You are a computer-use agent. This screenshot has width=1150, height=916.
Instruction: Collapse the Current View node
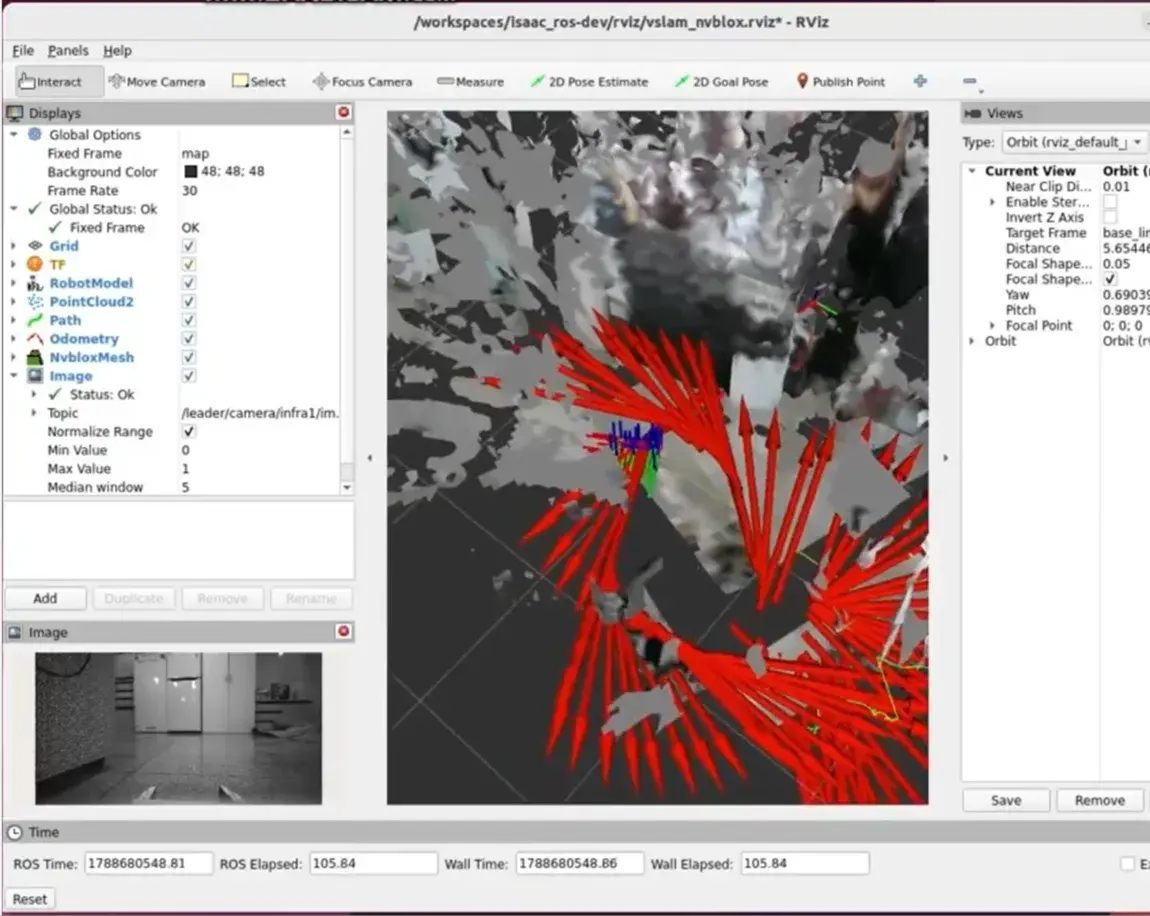tap(972, 171)
